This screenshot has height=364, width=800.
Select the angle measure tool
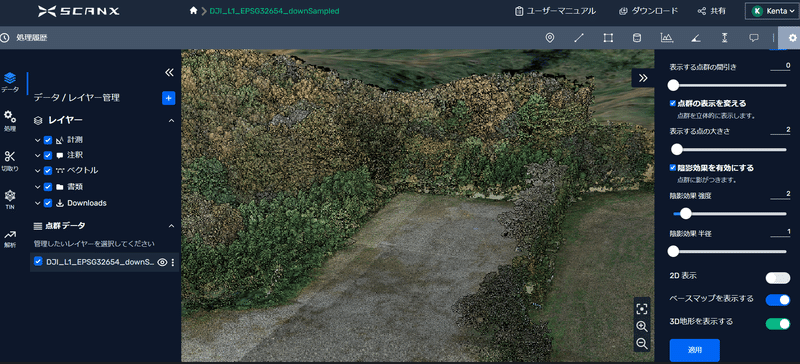tap(695, 38)
